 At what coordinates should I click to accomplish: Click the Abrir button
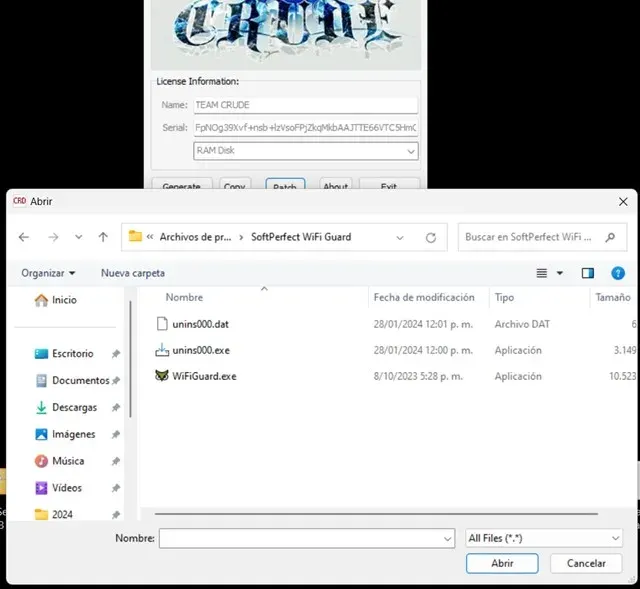click(x=502, y=563)
